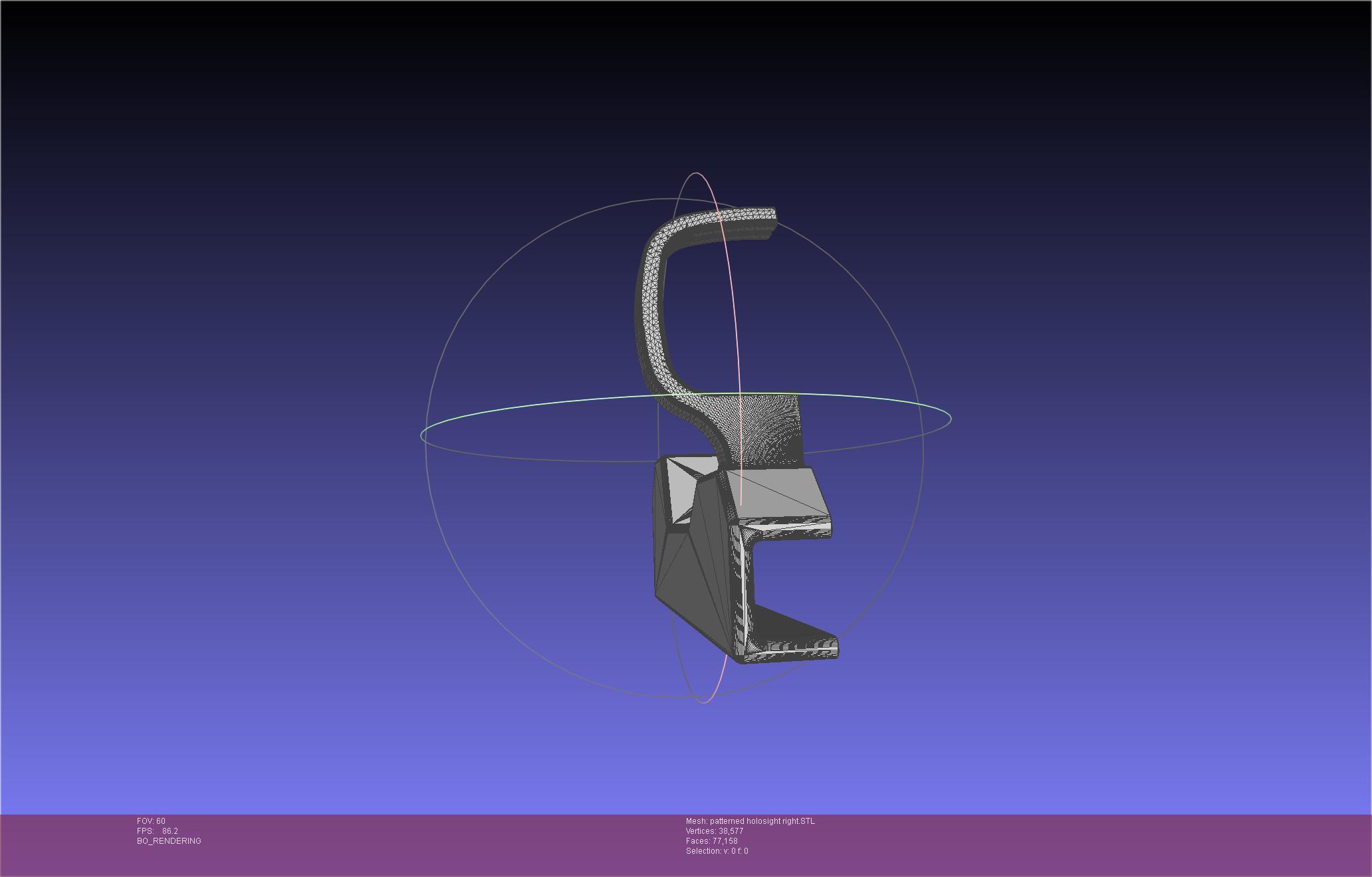Click the Selection v: 0 f: 0 line
1372x877 pixels.
(x=717, y=851)
